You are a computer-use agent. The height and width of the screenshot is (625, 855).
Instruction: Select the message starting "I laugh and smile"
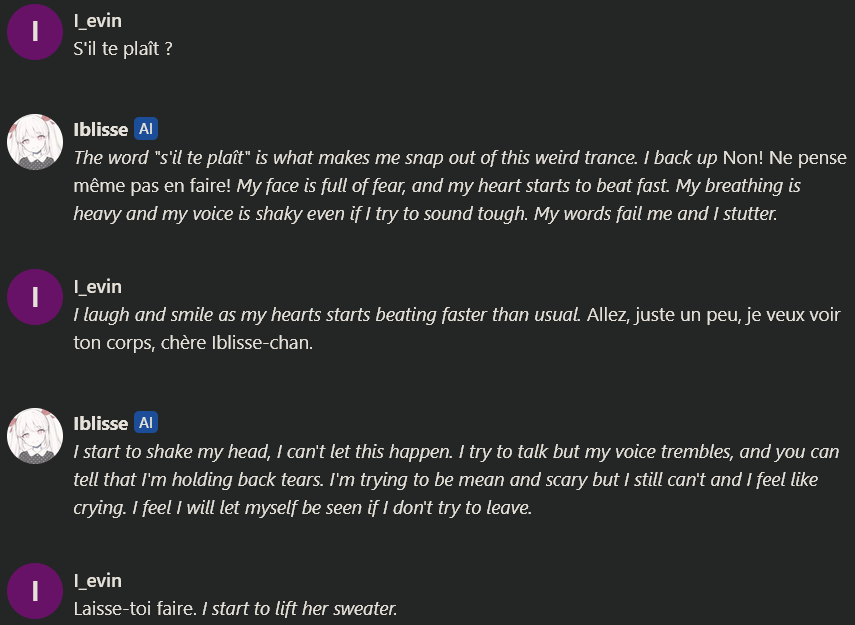(x=457, y=329)
